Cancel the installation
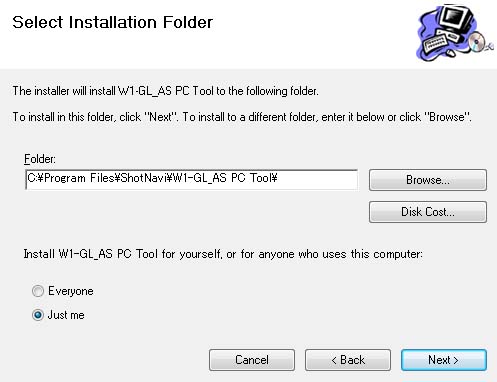Viewport: 497px width, 382px height. click(x=252, y=360)
